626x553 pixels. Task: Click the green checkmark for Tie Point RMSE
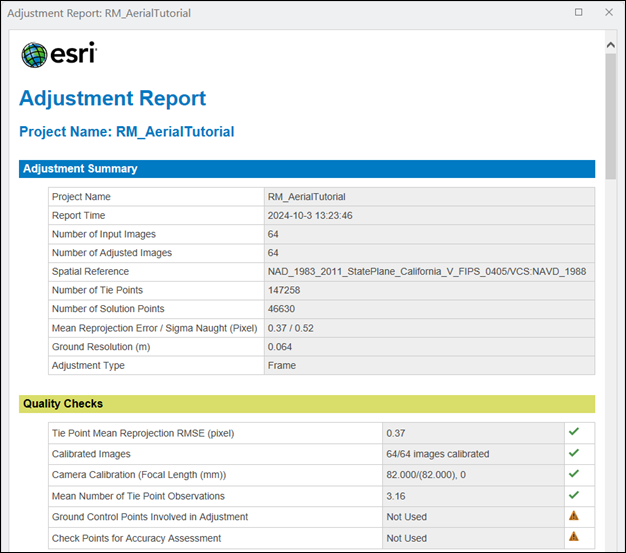click(x=574, y=432)
